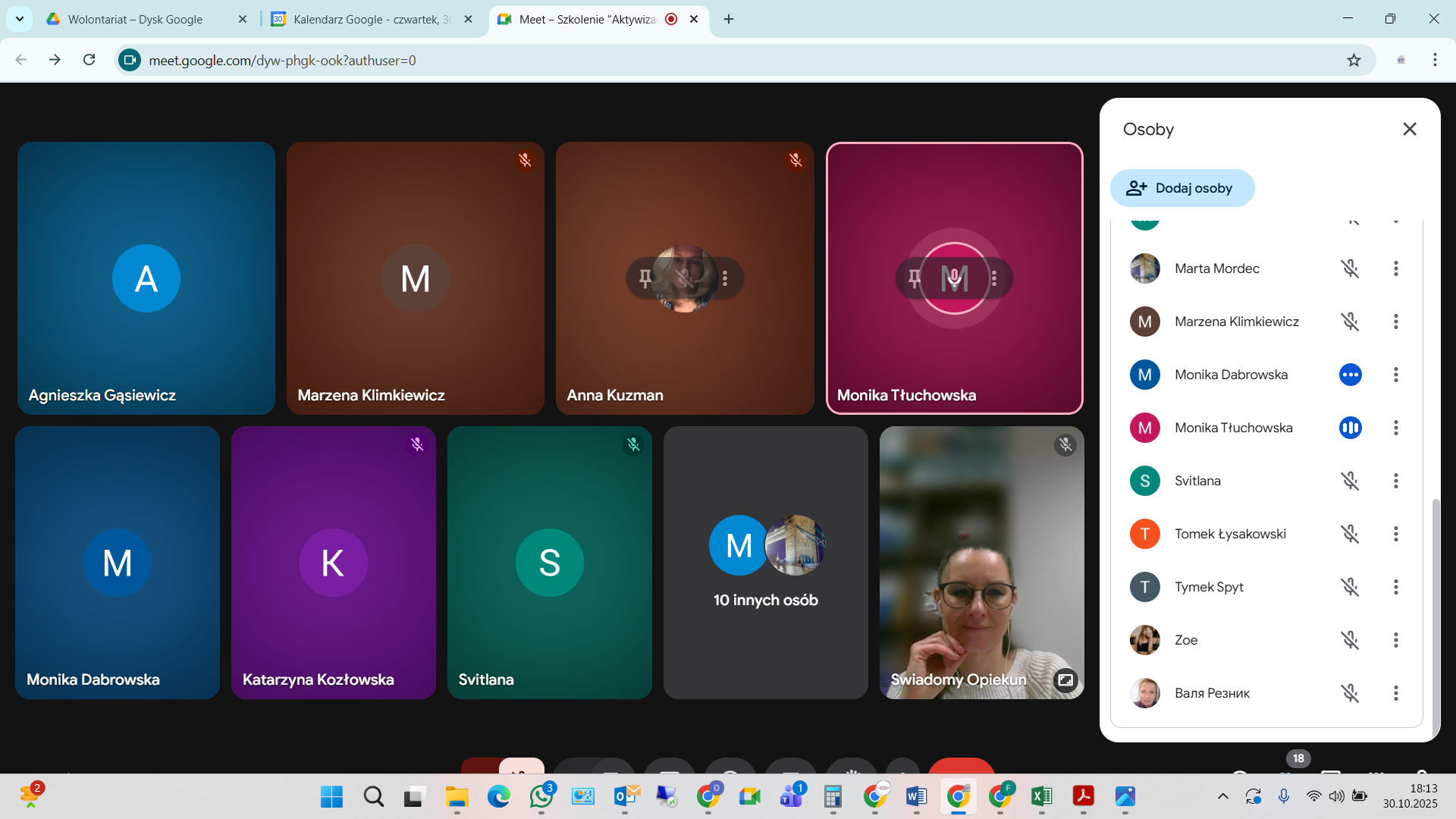The width and height of the screenshot is (1456, 819).
Task: Open more options on Monika Tłuchowska's tile
Action: [994, 278]
